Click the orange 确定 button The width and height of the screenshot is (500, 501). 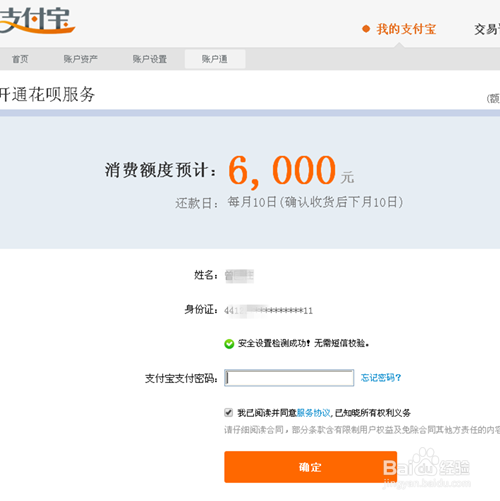310,467
